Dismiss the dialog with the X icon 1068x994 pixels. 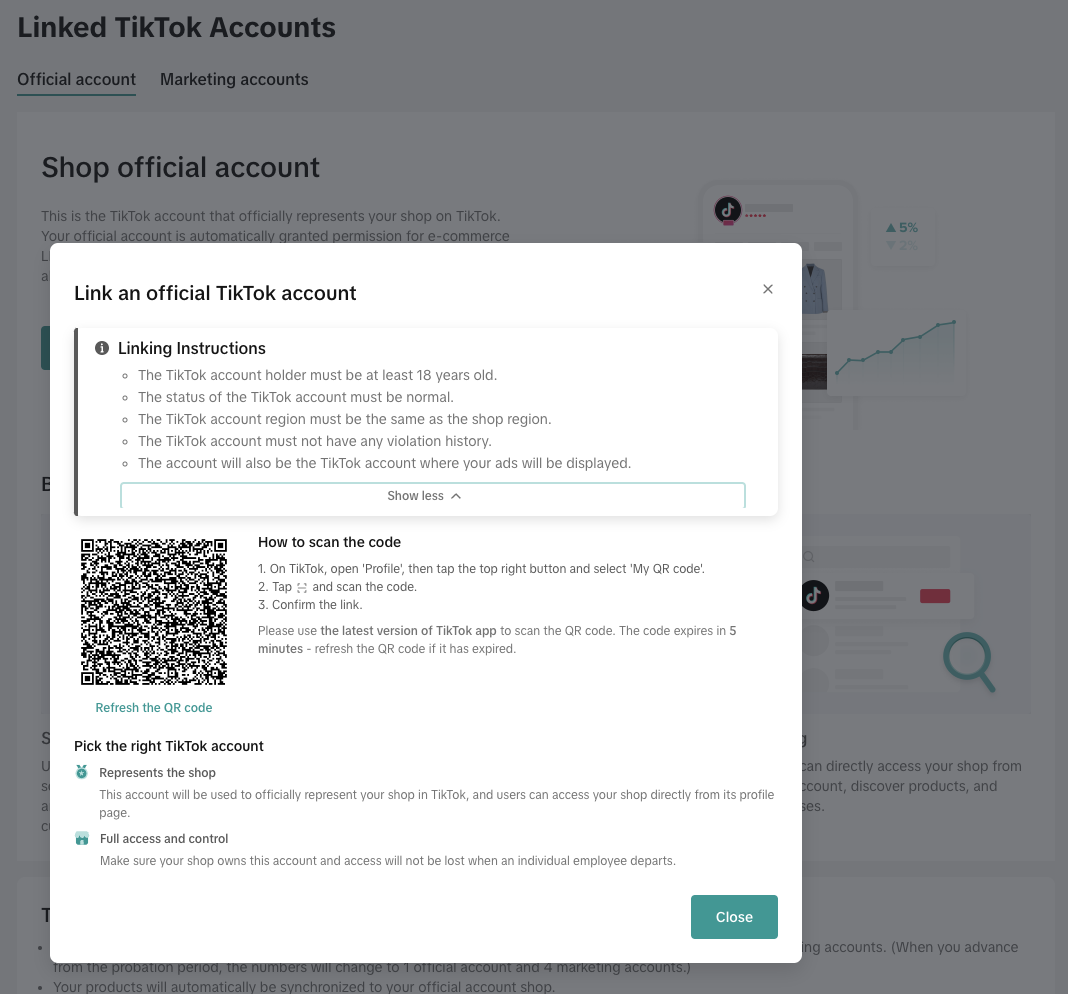(x=768, y=289)
